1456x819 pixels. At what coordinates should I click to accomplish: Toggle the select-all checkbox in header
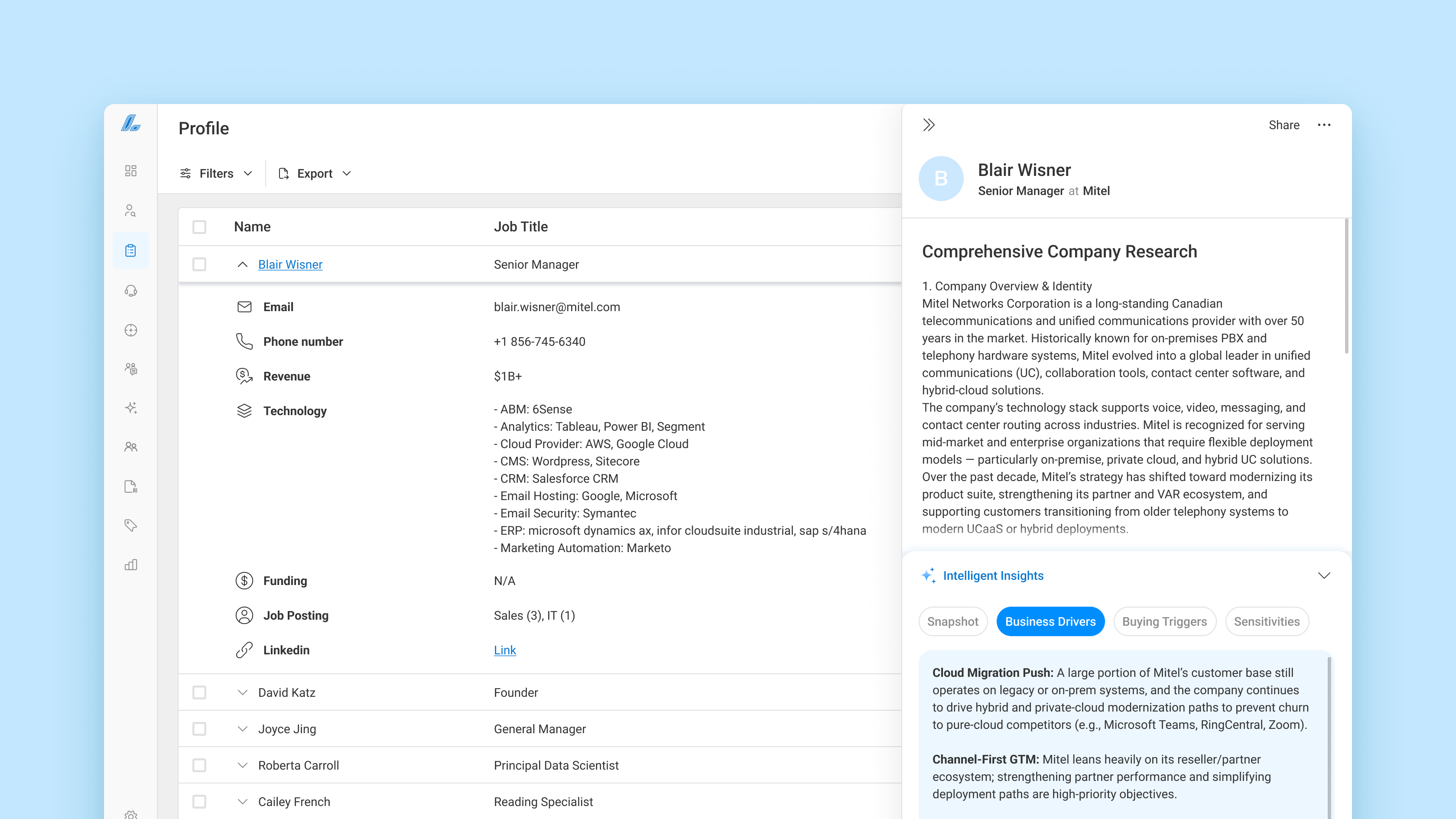[x=199, y=227]
